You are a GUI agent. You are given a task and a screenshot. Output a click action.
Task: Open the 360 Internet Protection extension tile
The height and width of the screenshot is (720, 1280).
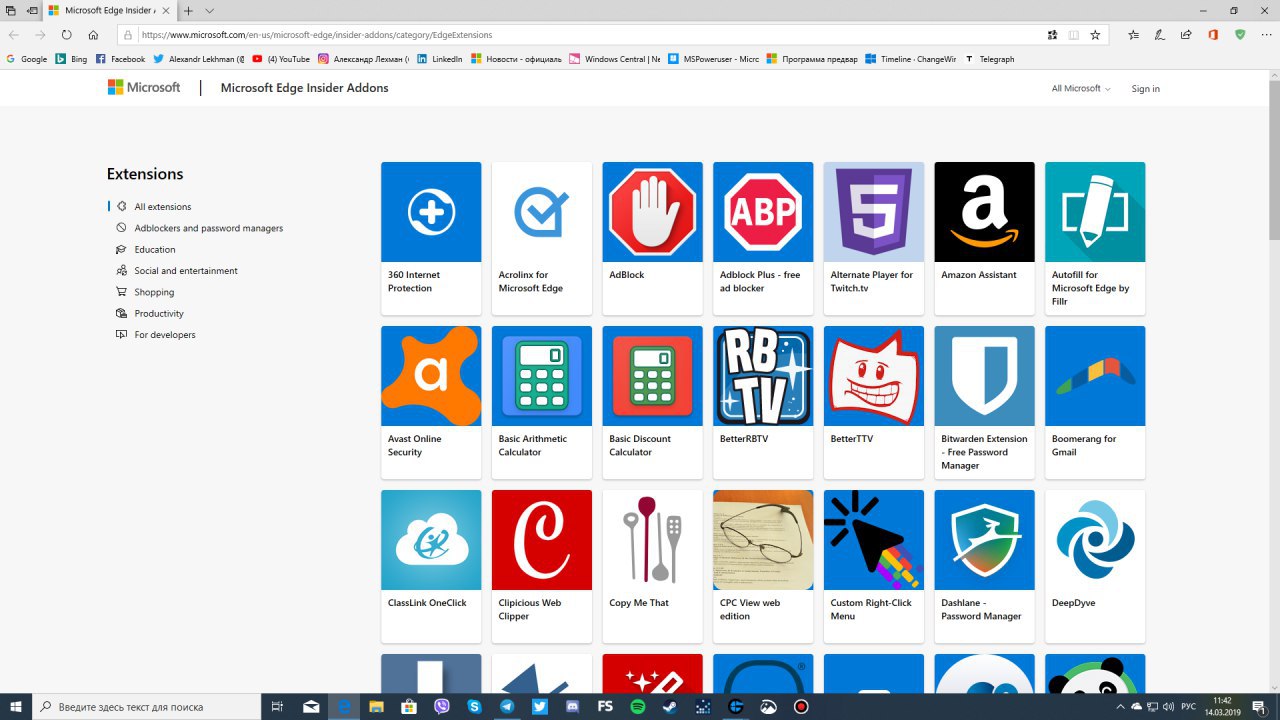pos(431,238)
